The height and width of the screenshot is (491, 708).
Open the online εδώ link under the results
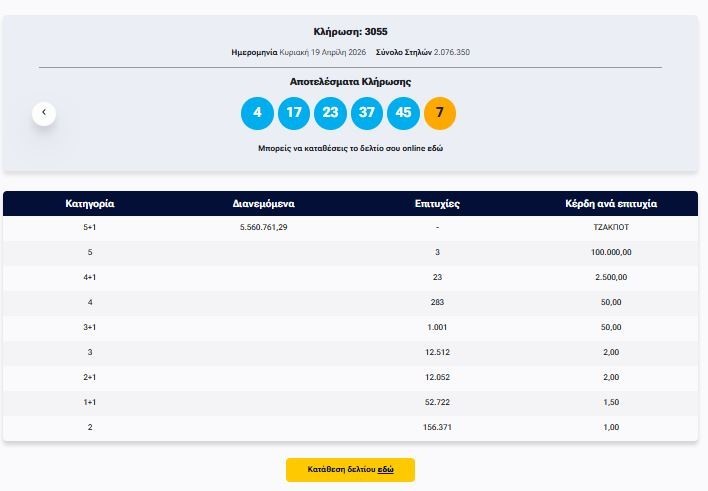(x=435, y=148)
